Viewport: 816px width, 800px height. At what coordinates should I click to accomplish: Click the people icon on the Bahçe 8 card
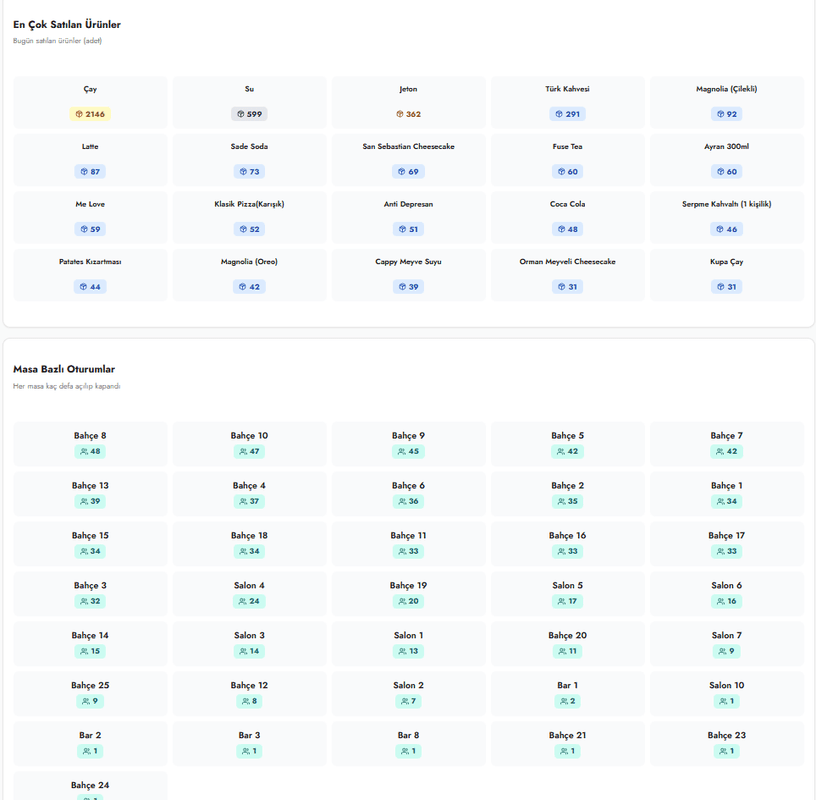[84, 452]
